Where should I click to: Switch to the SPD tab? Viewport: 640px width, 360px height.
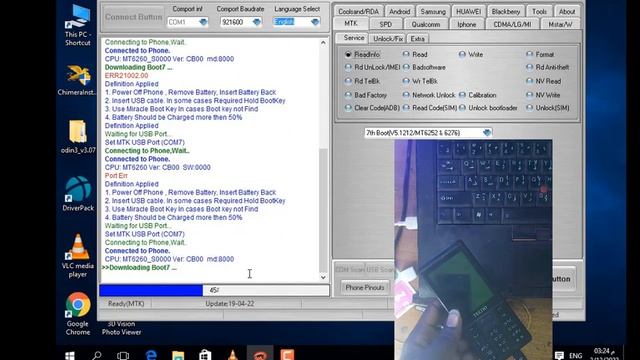385,24
